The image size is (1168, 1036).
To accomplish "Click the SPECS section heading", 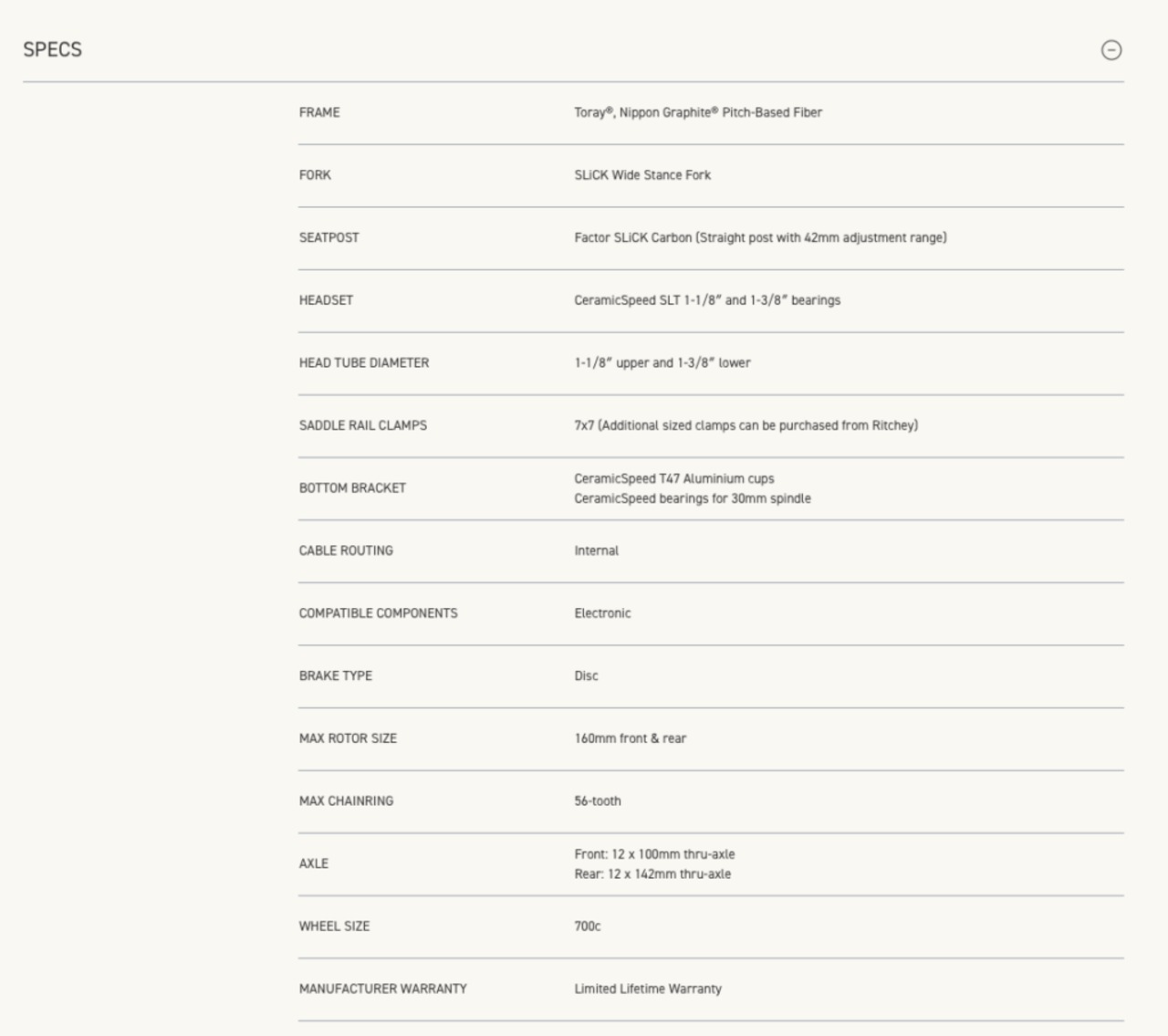I will [x=52, y=50].
